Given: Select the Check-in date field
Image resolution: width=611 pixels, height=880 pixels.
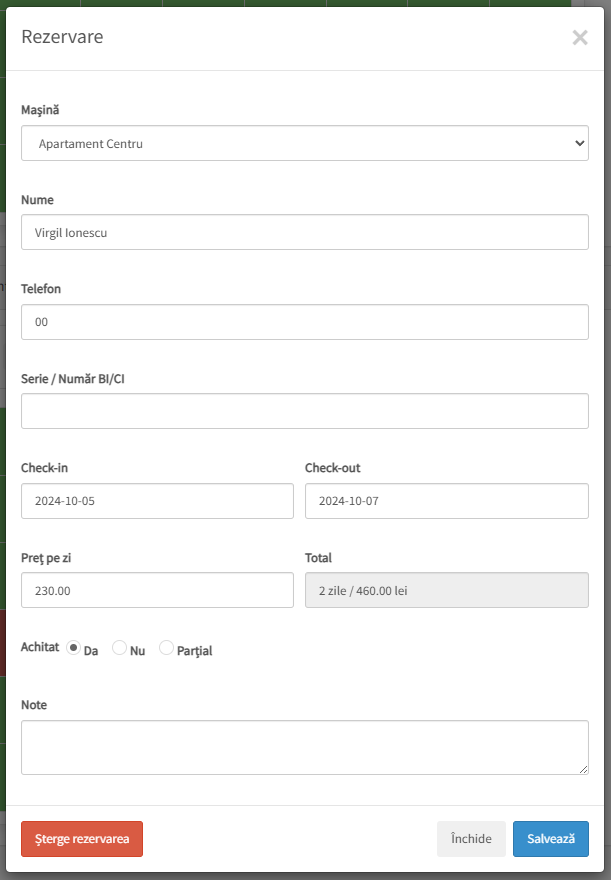Looking at the screenshot, I should click(x=157, y=501).
